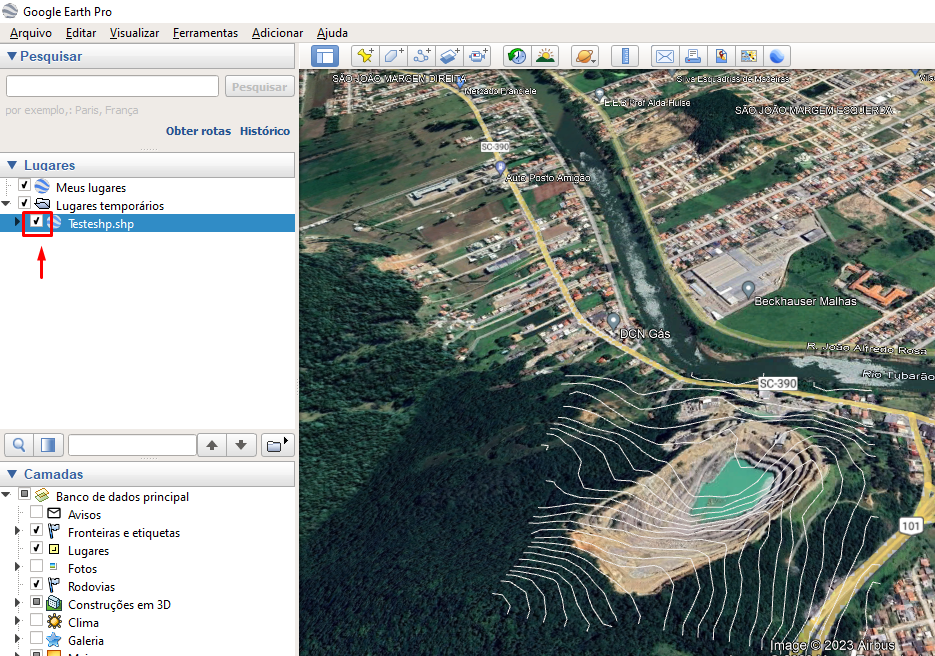Select the Add Polygon tool

coord(393,57)
